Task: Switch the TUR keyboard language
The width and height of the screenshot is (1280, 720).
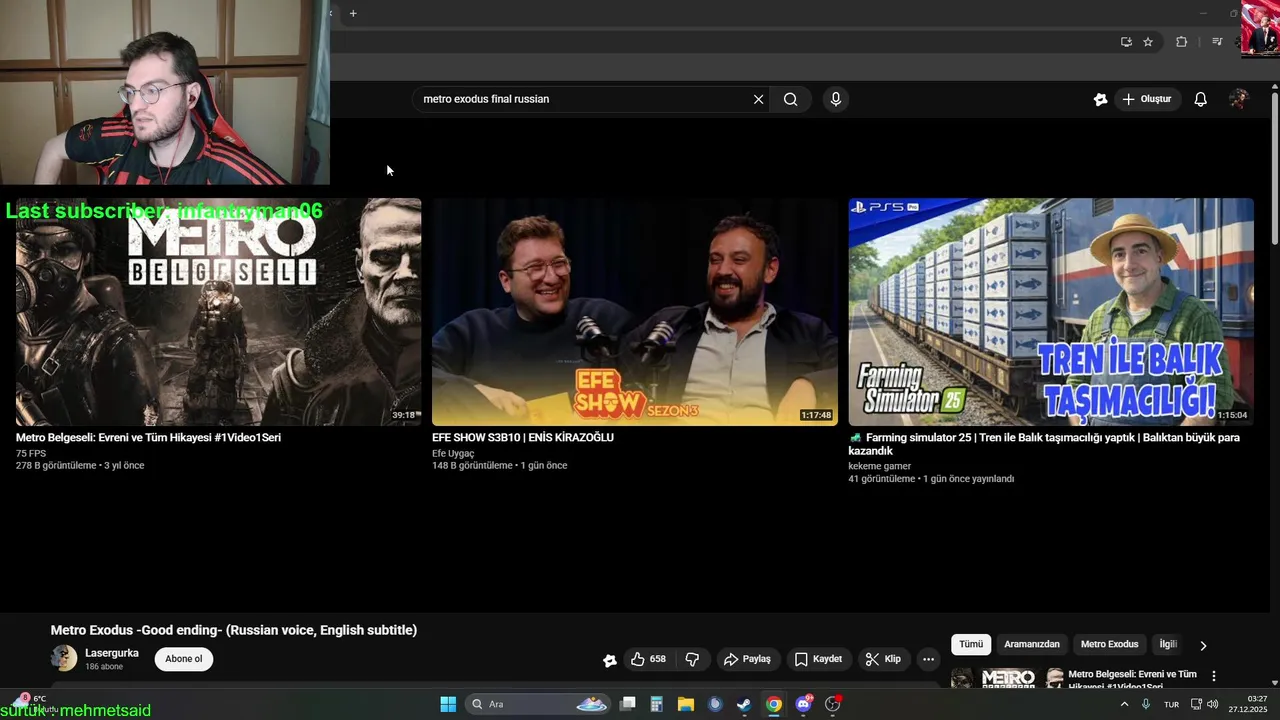Action: [1171, 704]
